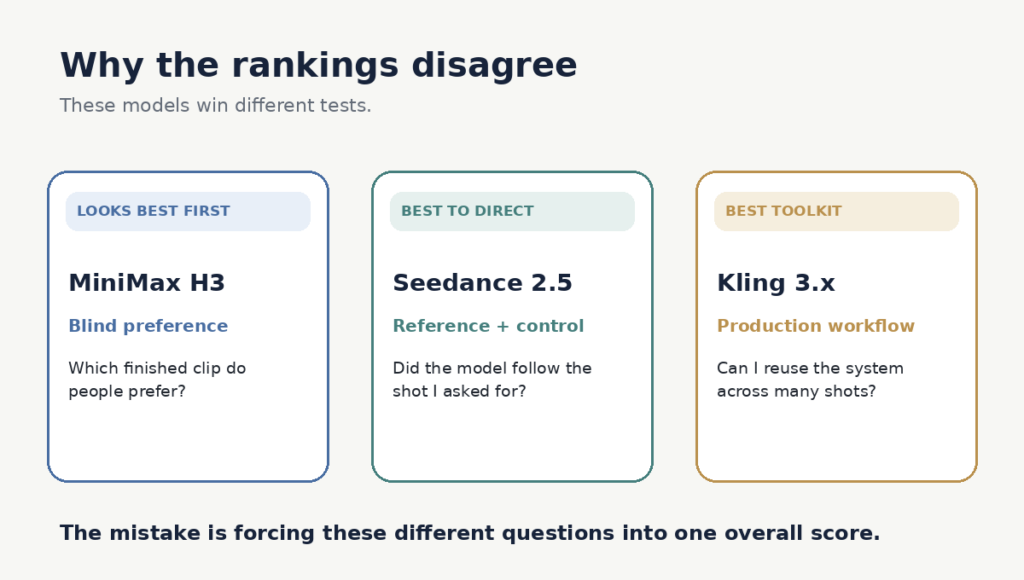This screenshot has height=580, width=1024.
Task: Click the BEST TOOLKIT badge
Action: tap(837, 211)
